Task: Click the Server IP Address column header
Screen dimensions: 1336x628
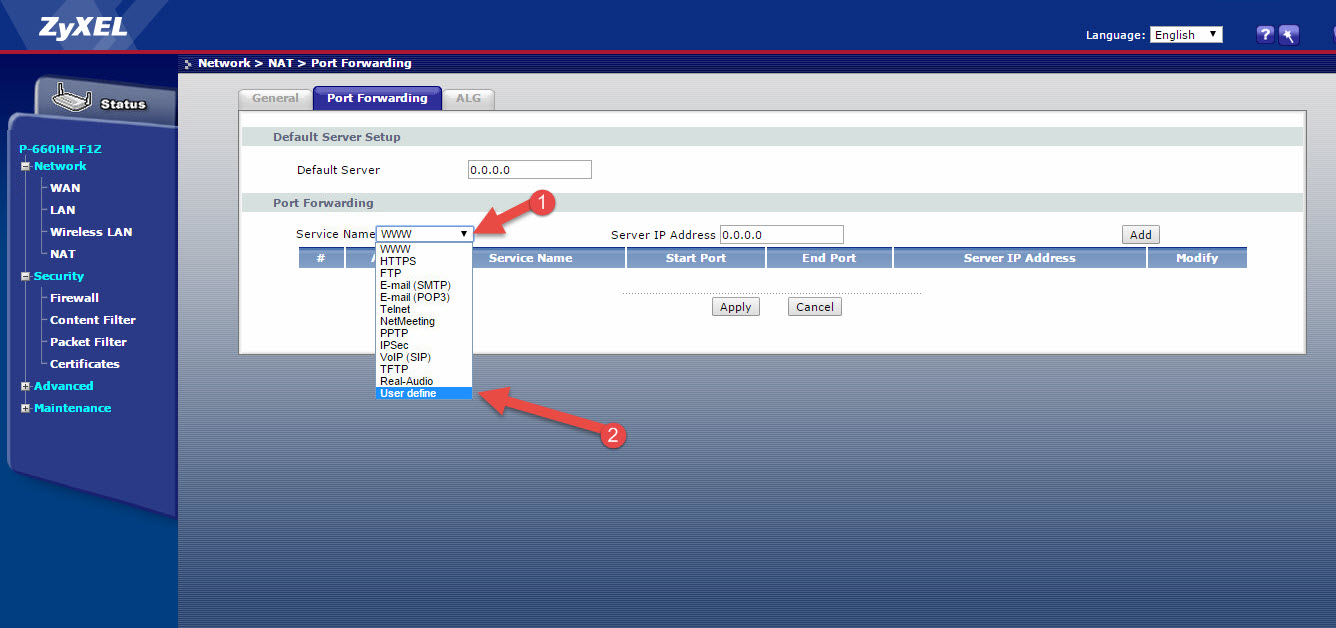Action: 1019,258
